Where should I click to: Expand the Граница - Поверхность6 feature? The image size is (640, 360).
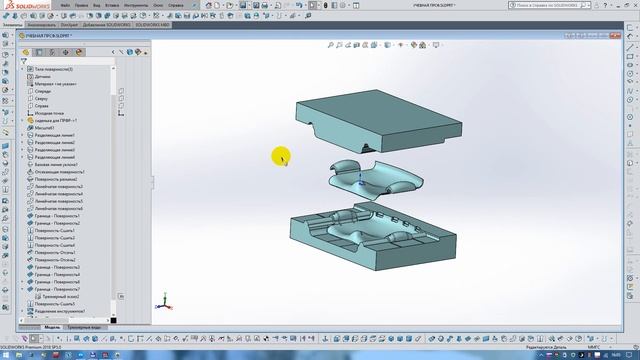(22, 282)
